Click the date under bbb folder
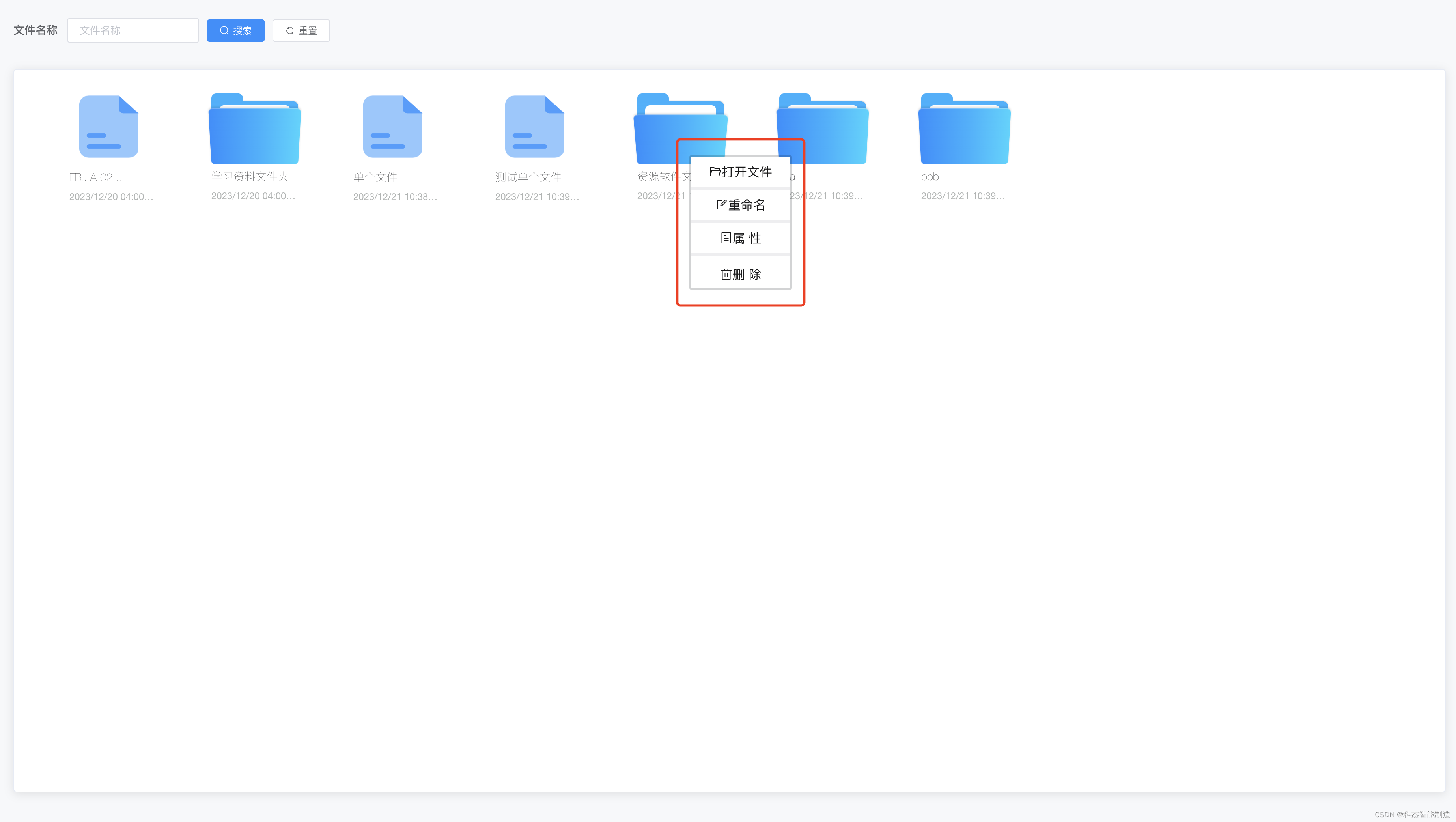The width and height of the screenshot is (1456, 822). coord(963,196)
